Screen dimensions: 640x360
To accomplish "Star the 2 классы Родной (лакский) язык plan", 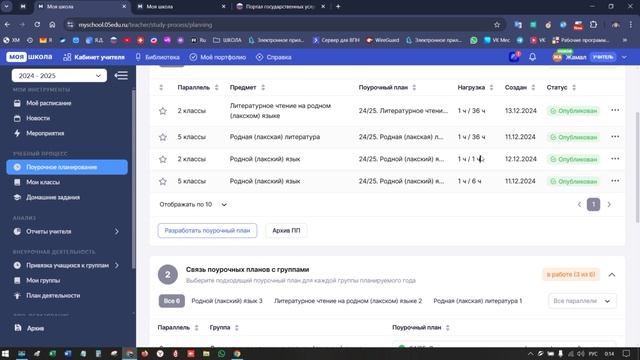I will (x=163, y=159).
